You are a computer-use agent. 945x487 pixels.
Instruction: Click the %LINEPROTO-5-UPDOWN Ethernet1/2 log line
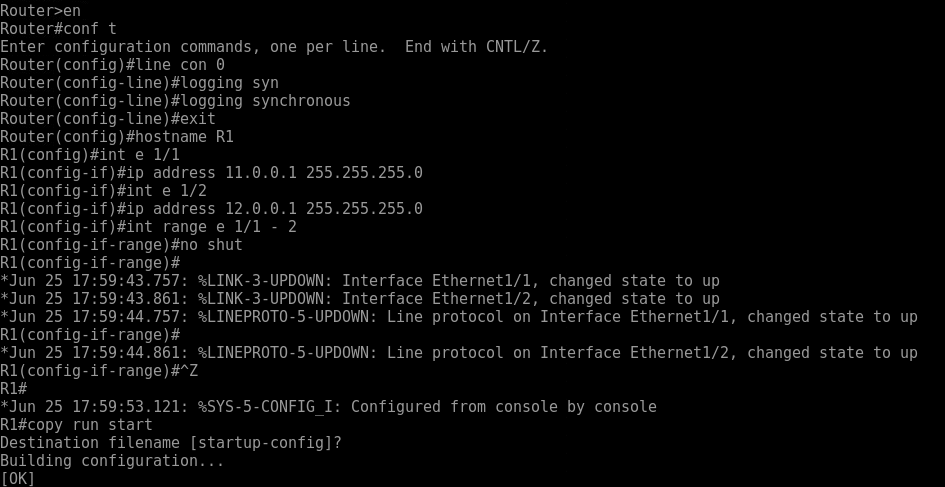(459, 353)
